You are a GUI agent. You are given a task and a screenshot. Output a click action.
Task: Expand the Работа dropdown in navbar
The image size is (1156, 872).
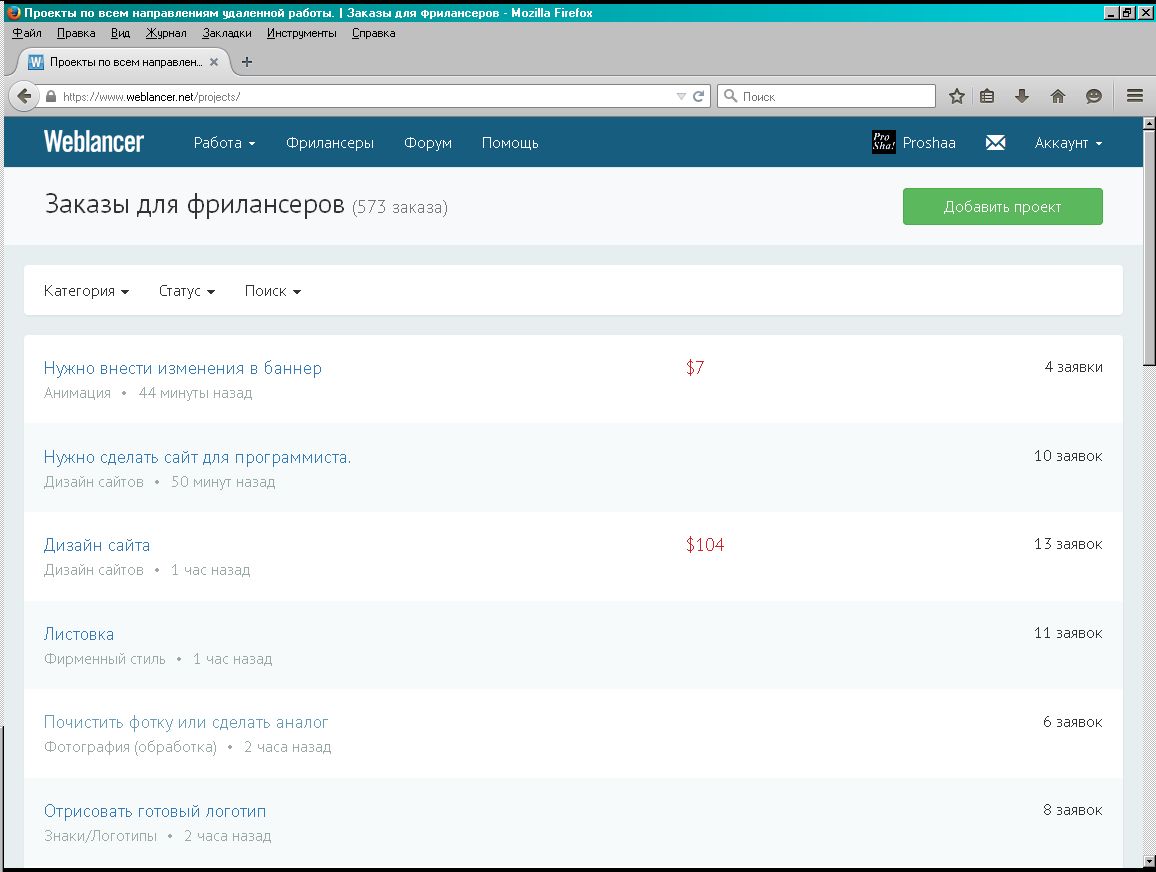click(224, 143)
